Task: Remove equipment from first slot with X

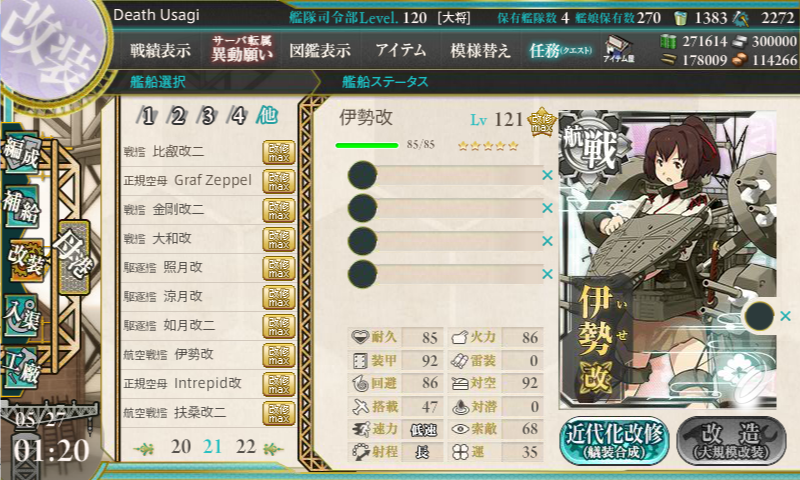Action: click(547, 175)
